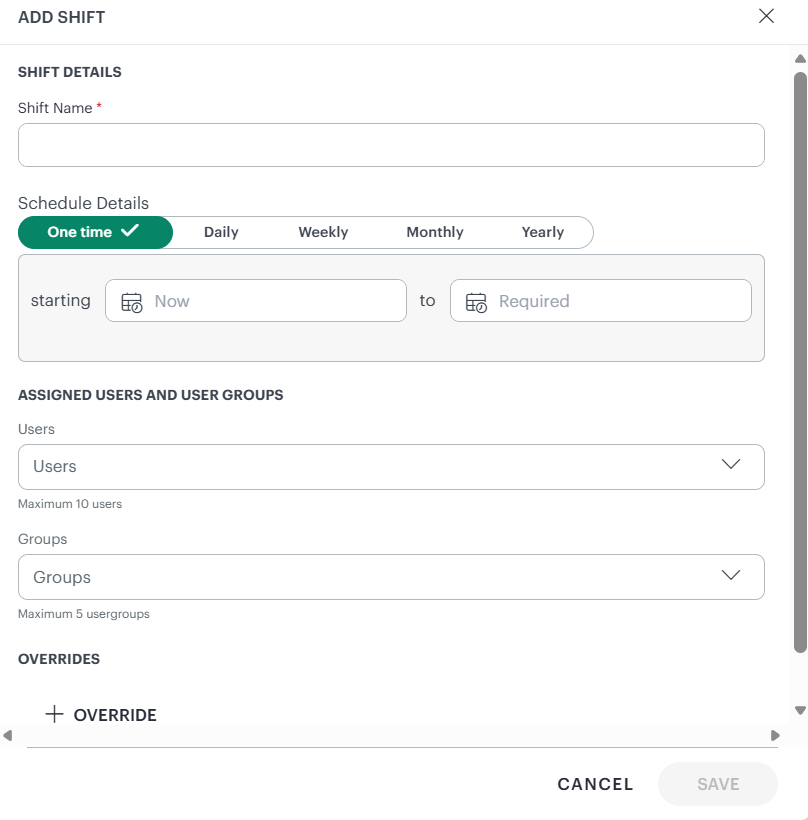The width and height of the screenshot is (808, 820).
Task: Click the calendar icon in end date field
Action: pos(476,302)
